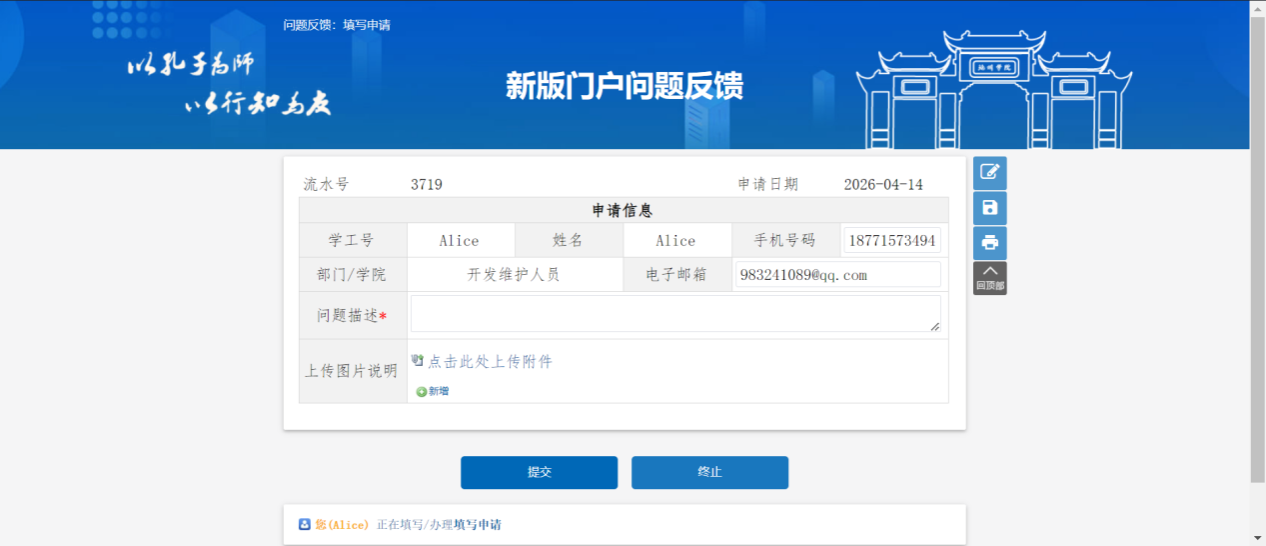Click the 新版门户问题反馈 banner title
This screenshot has height=546, width=1266.
tap(624, 87)
